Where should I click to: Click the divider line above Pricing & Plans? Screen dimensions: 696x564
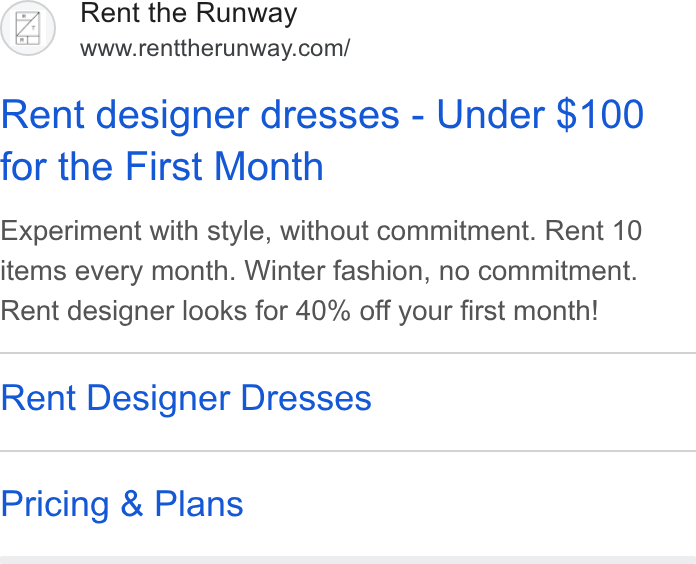348,451
